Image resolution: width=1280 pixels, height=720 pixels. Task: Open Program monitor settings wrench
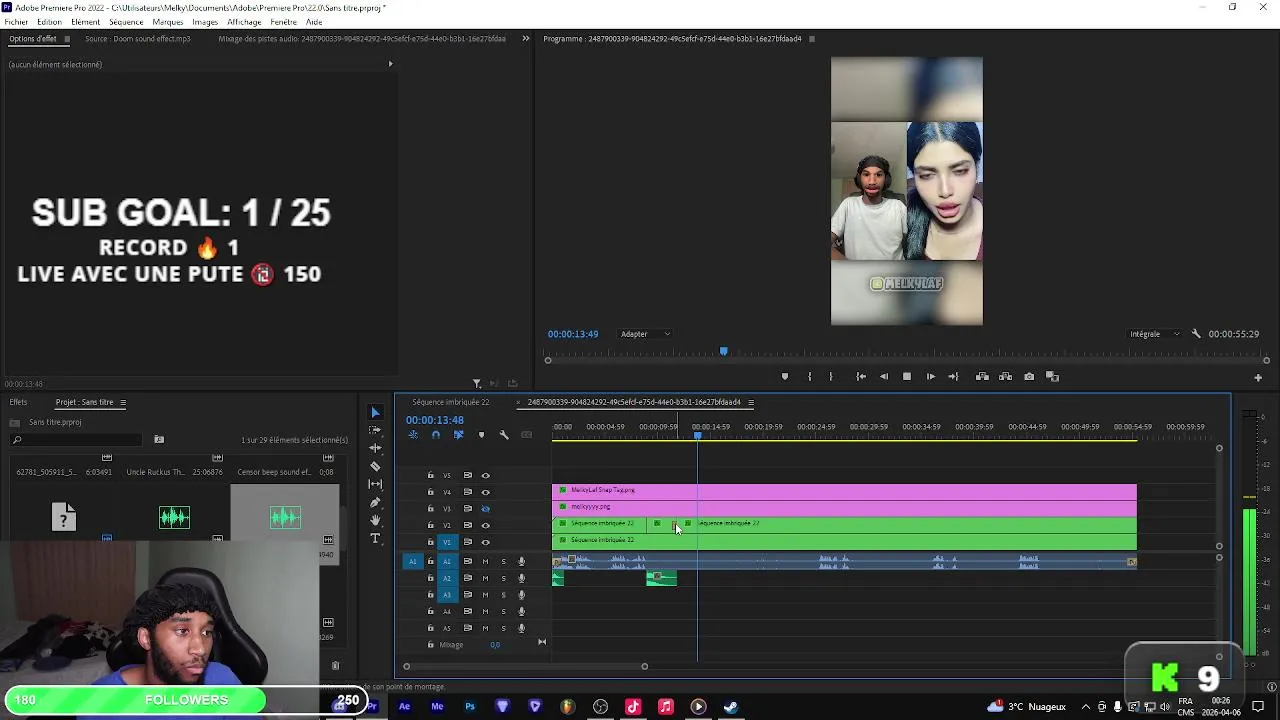point(1196,334)
